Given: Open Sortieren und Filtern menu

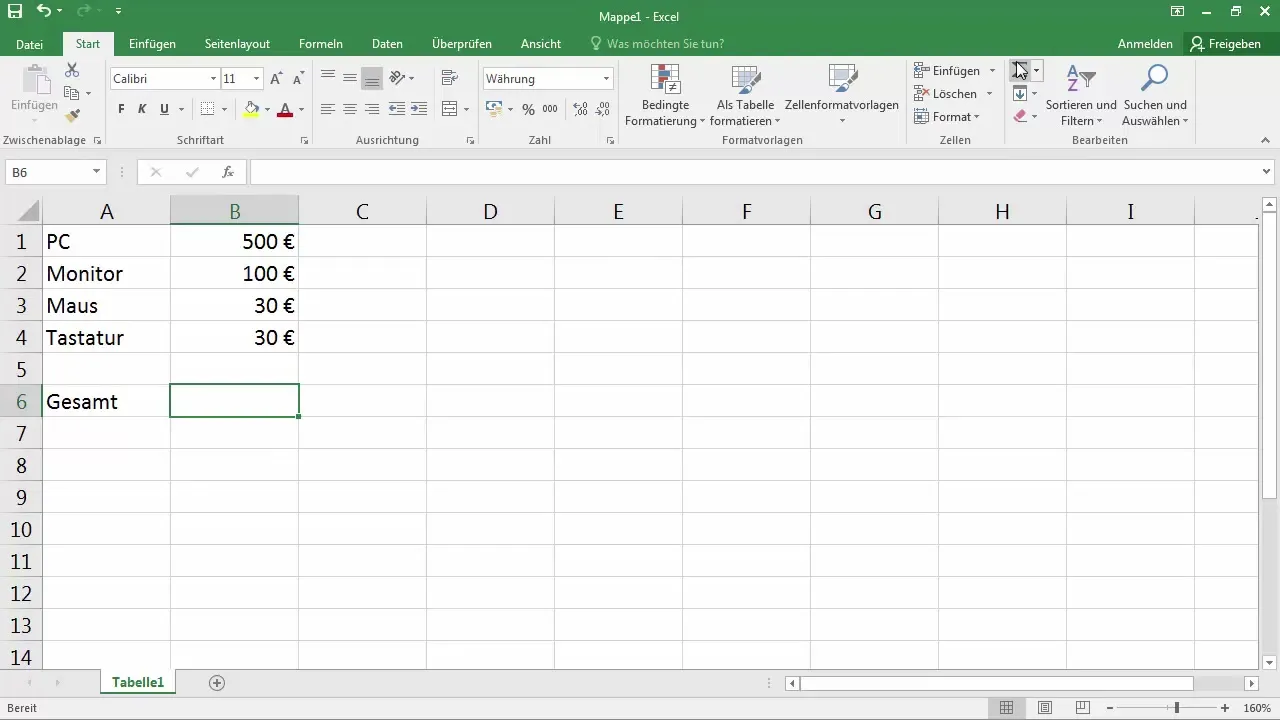Looking at the screenshot, I should pyautogui.click(x=1081, y=95).
